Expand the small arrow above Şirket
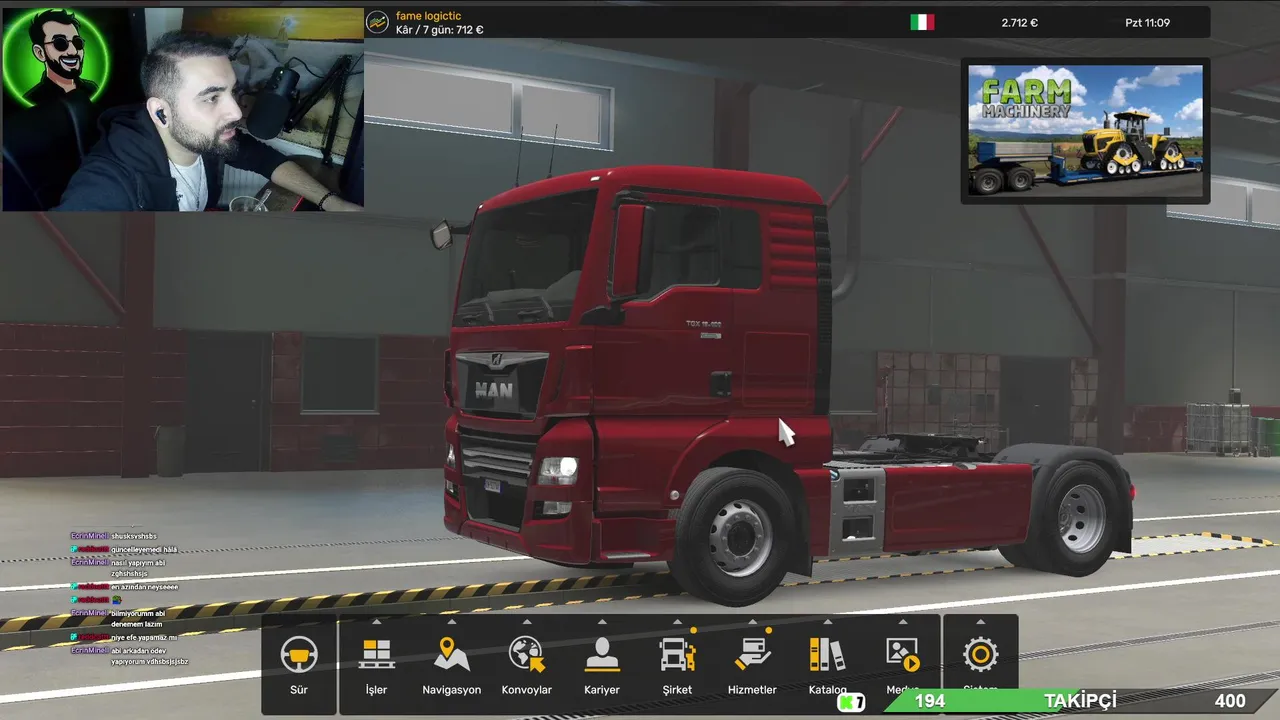This screenshot has width=1280, height=720. click(x=677, y=622)
